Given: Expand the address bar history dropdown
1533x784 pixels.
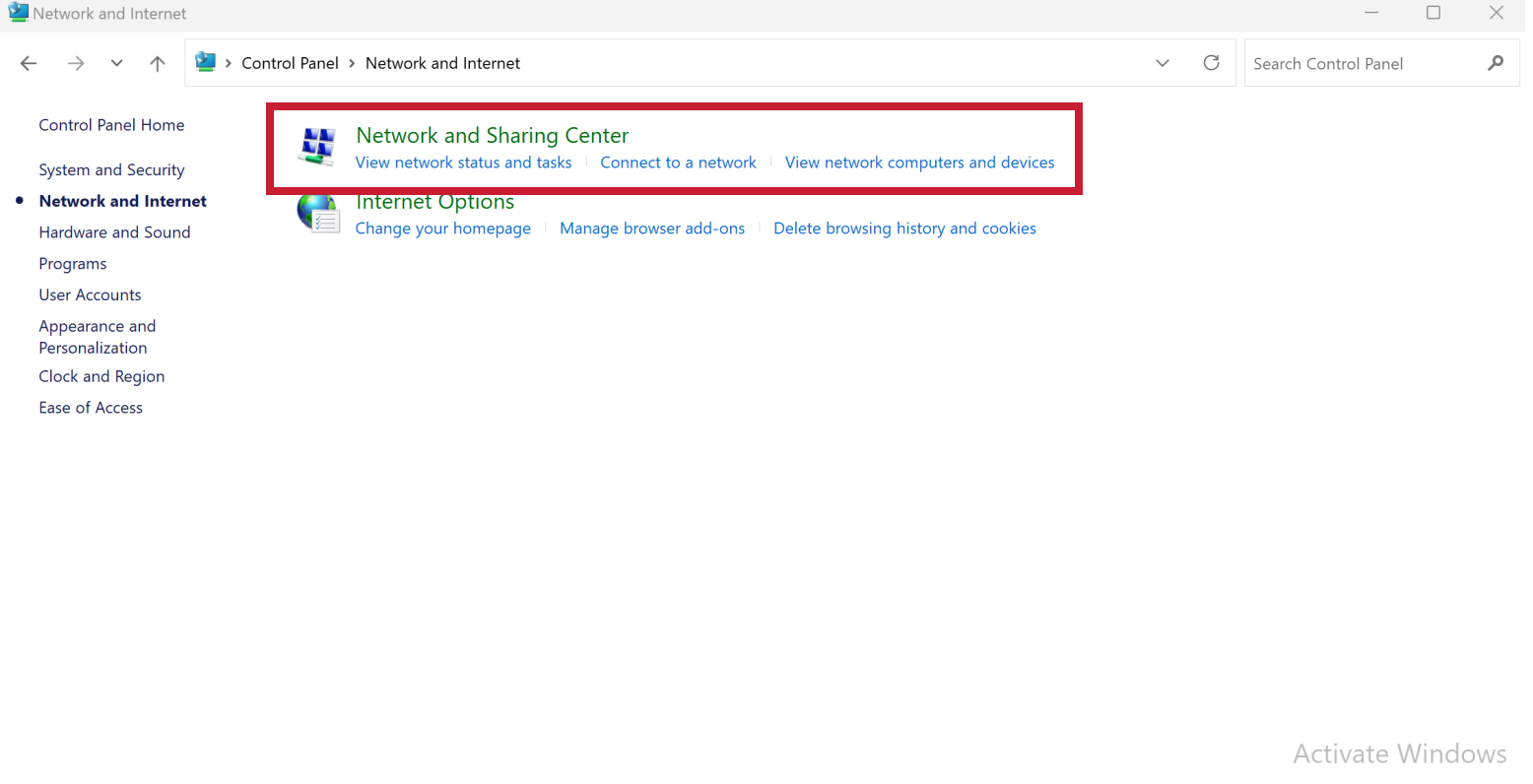Looking at the screenshot, I should tap(1163, 63).
